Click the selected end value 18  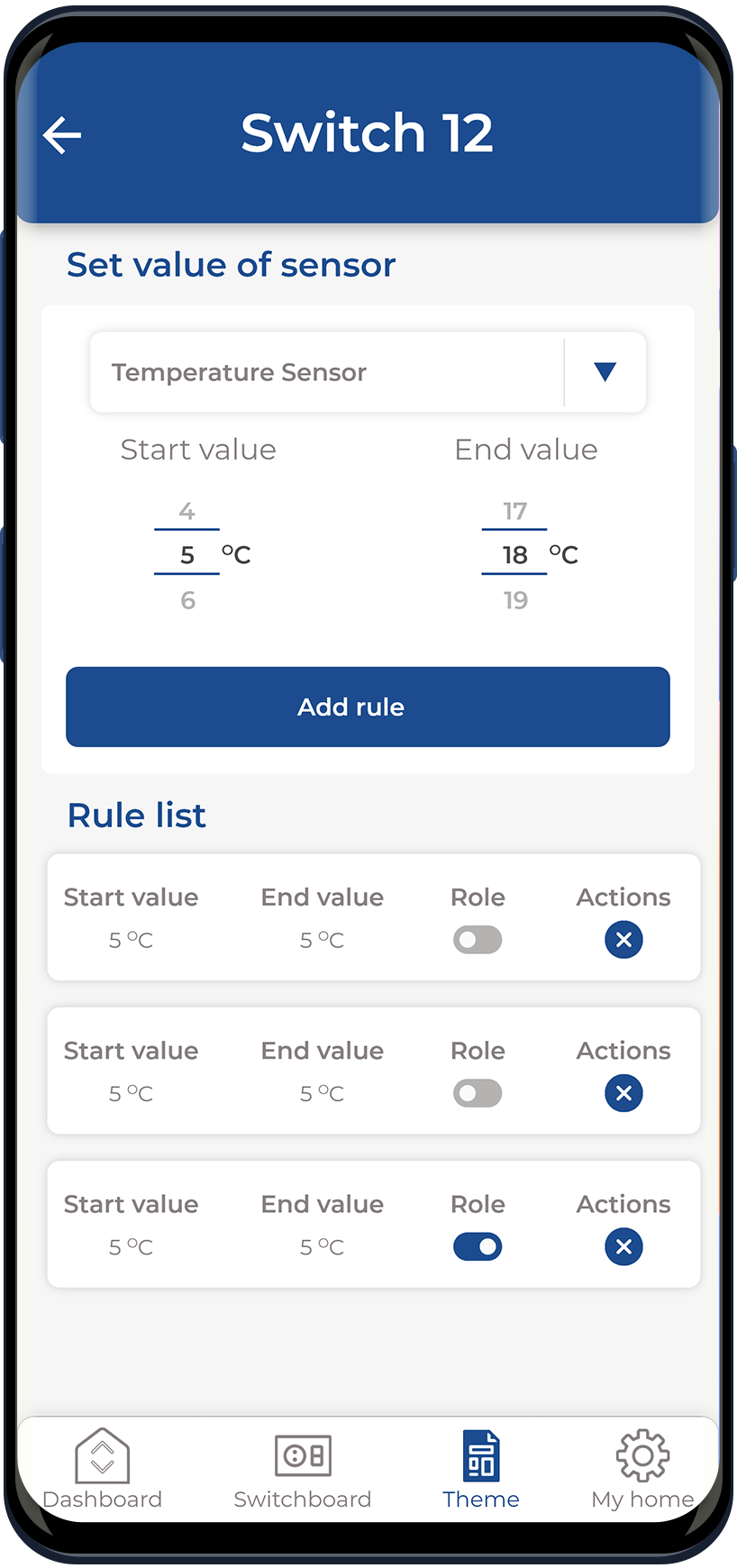click(x=514, y=555)
